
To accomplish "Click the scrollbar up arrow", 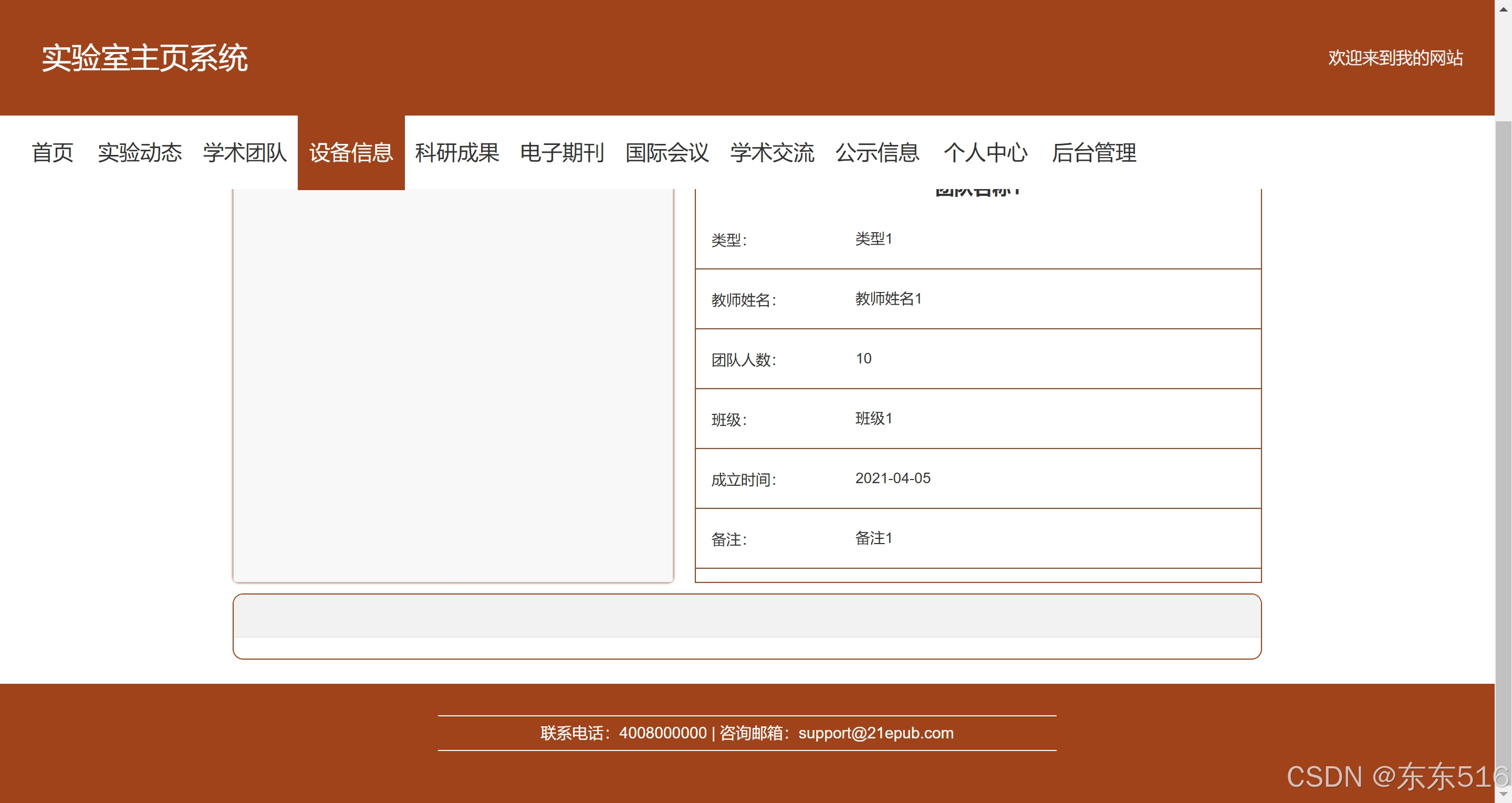I will [x=1503, y=9].
